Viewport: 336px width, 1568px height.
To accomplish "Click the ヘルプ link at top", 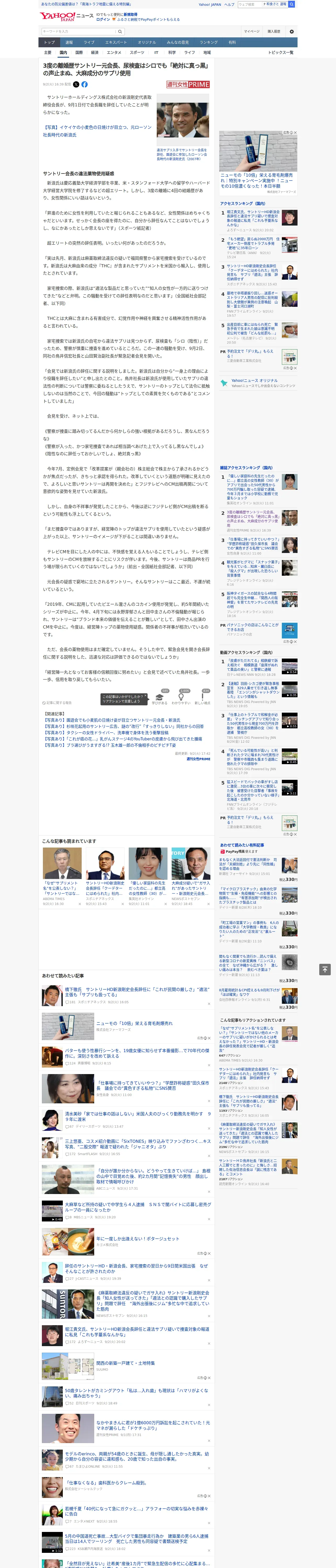I will (229, 4).
